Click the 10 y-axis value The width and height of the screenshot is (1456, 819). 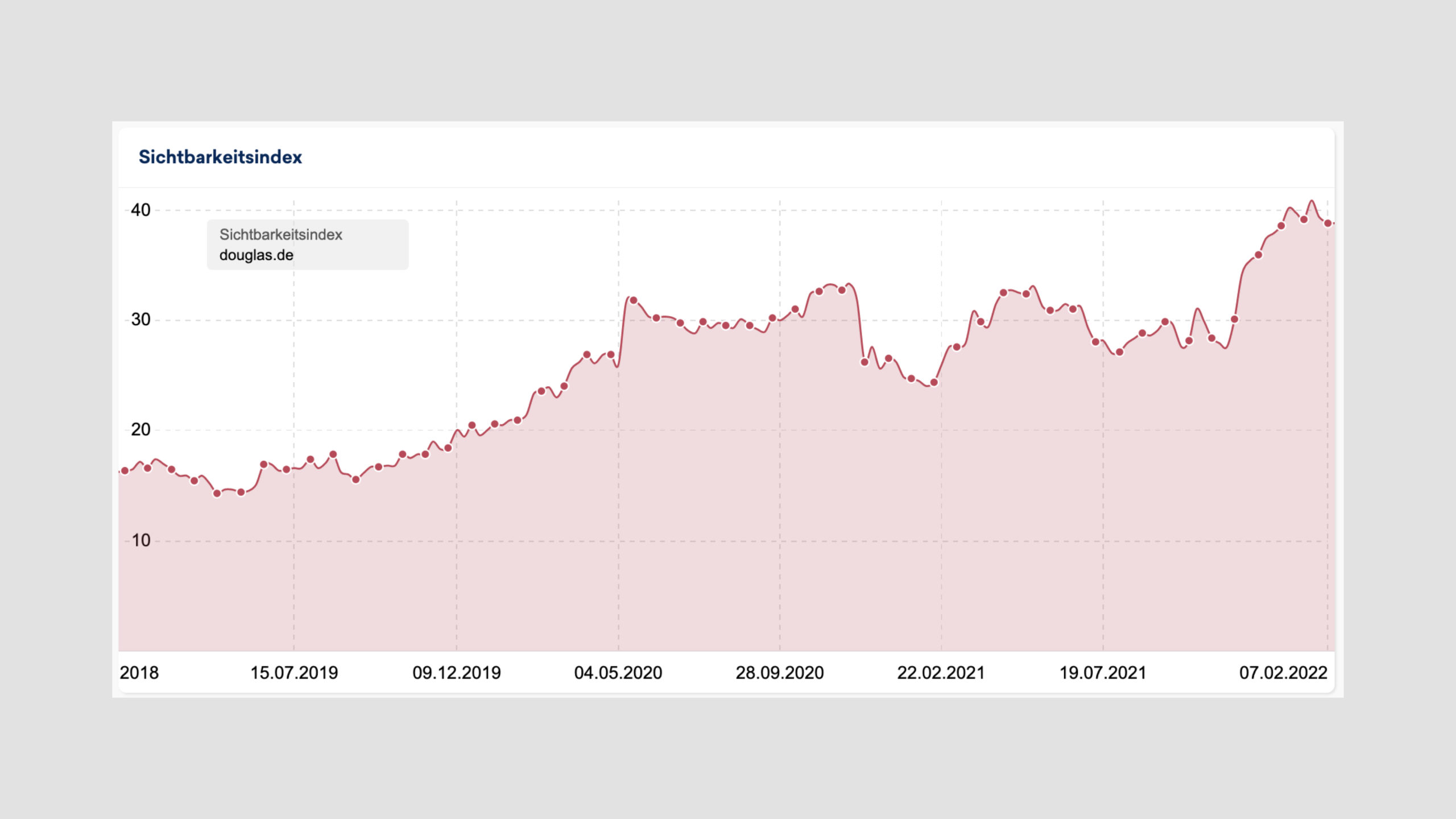coord(140,540)
